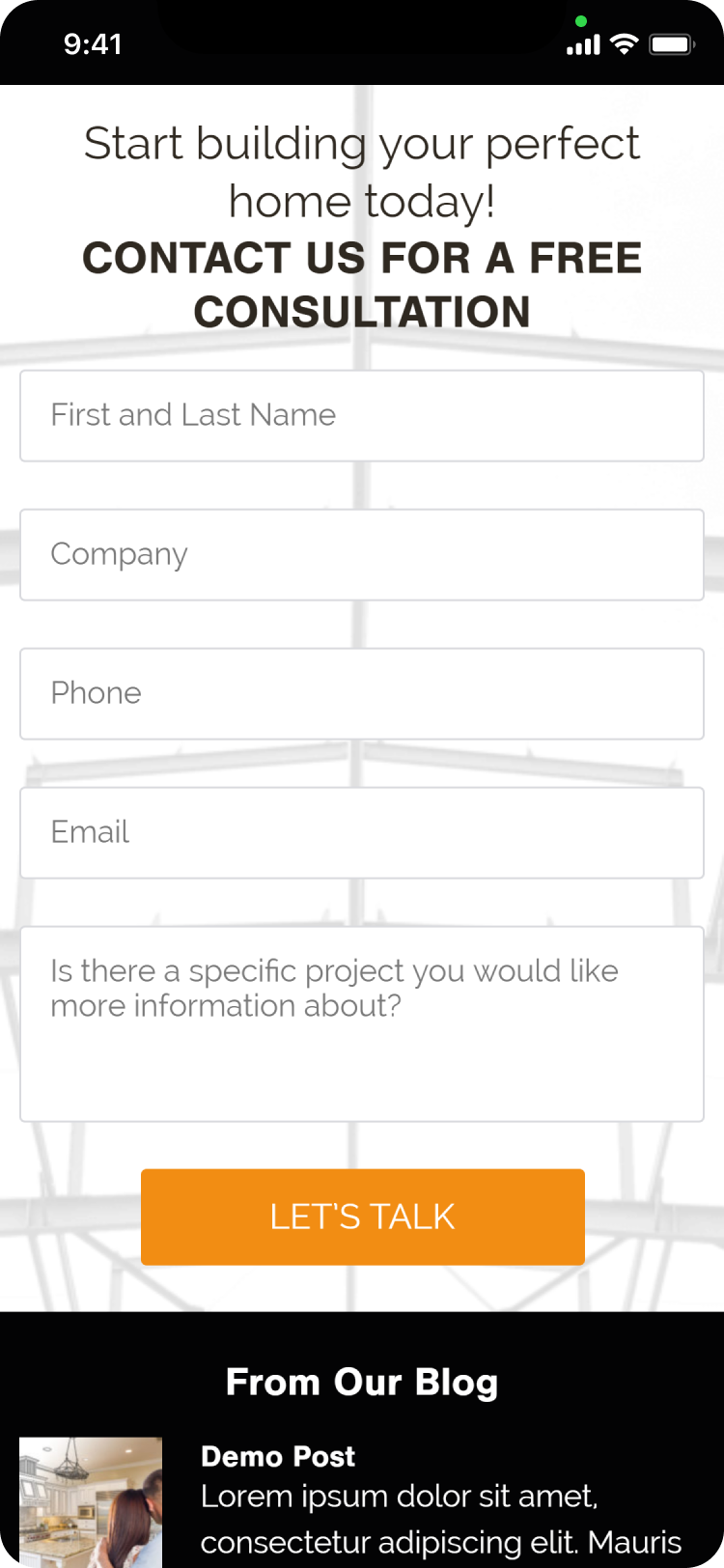Click the Start building your perfect home heading
Screen dimensions: 724x1568
point(362,172)
